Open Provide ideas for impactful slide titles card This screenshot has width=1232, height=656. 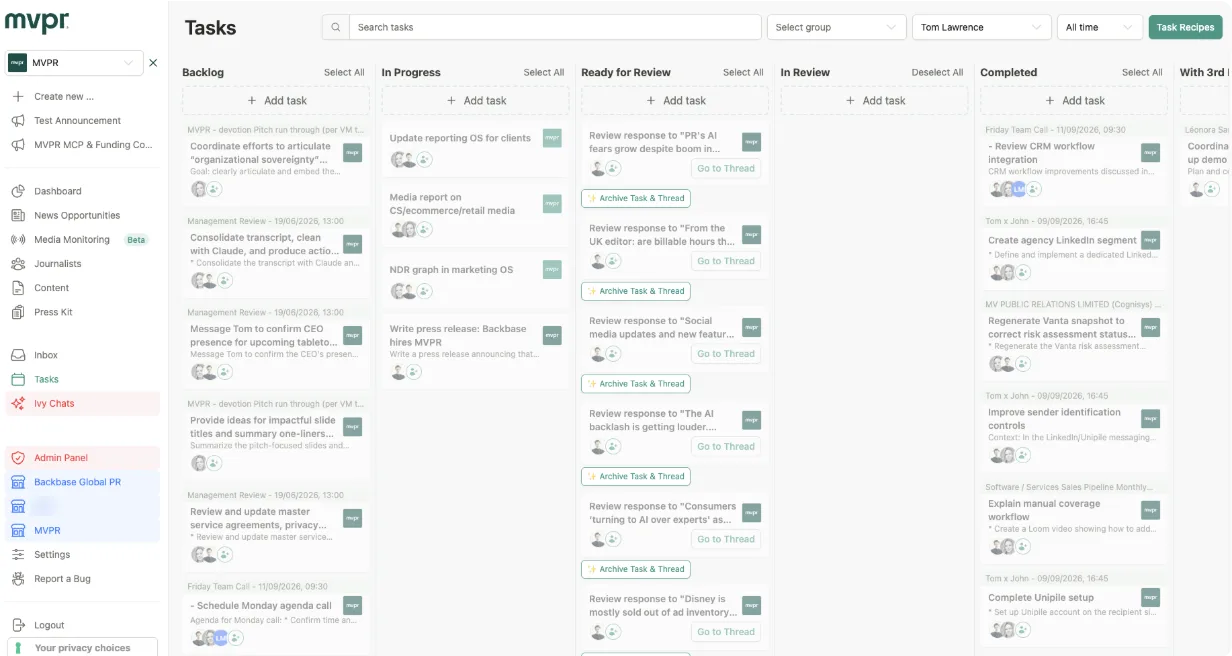pos(276,441)
